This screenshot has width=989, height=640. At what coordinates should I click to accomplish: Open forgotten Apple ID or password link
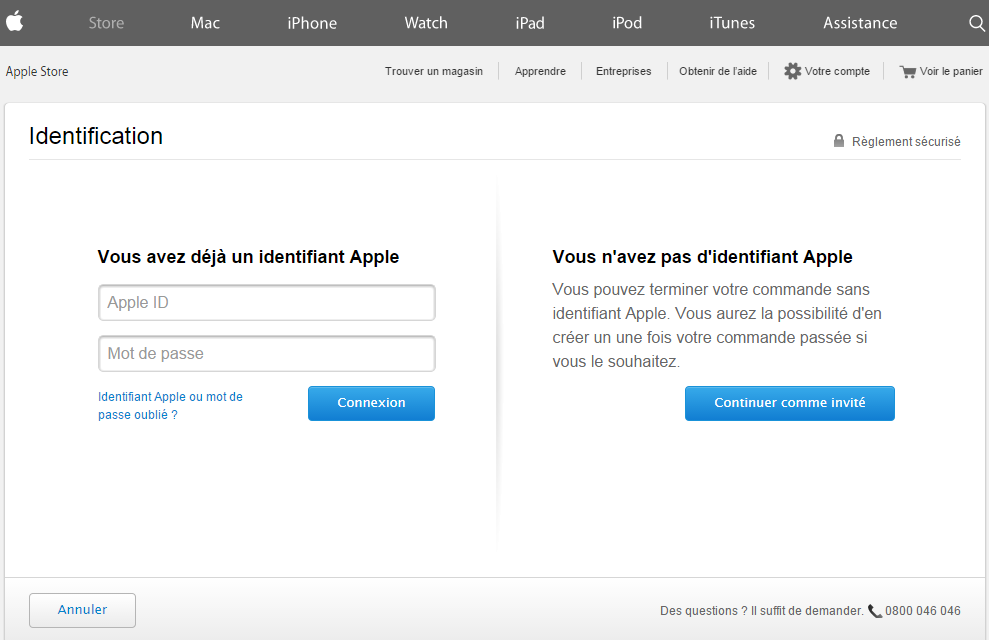(x=170, y=405)
